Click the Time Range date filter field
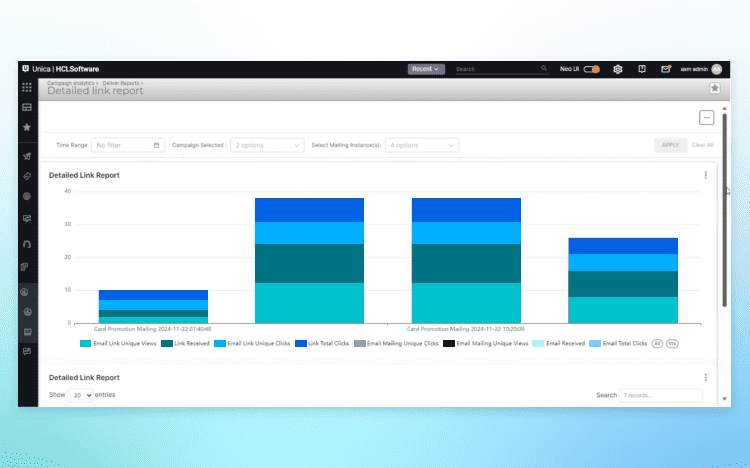Screen dimensions: 750x468 coord(128,145)
